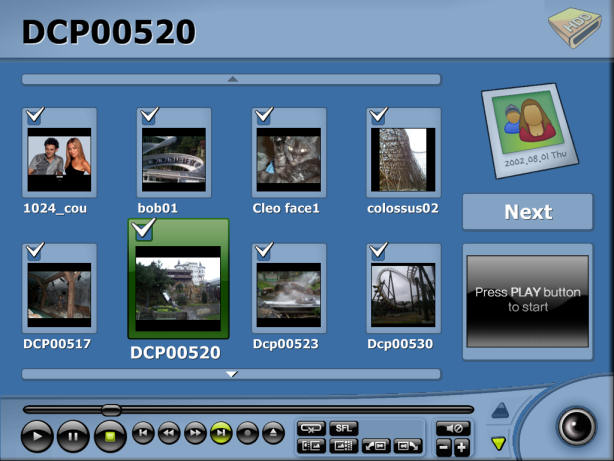Viewport: 614px width, 461px height.
Task: Click the round camera lens button
Action: [576, 427]
